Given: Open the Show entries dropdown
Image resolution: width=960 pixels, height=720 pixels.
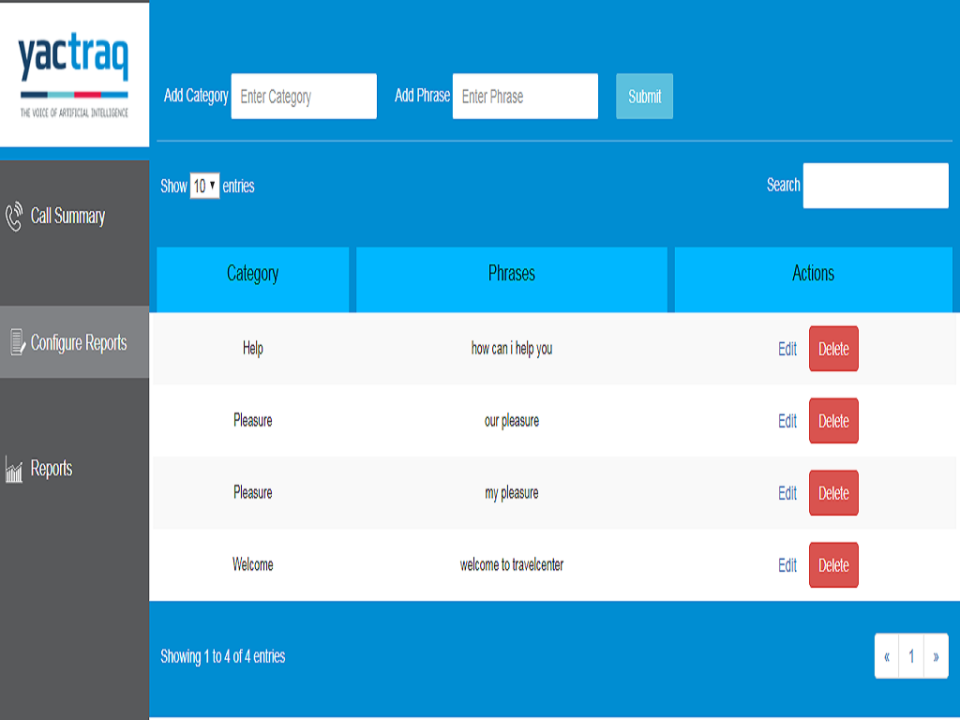Looking at the screenshot, I should click(205, 186).
